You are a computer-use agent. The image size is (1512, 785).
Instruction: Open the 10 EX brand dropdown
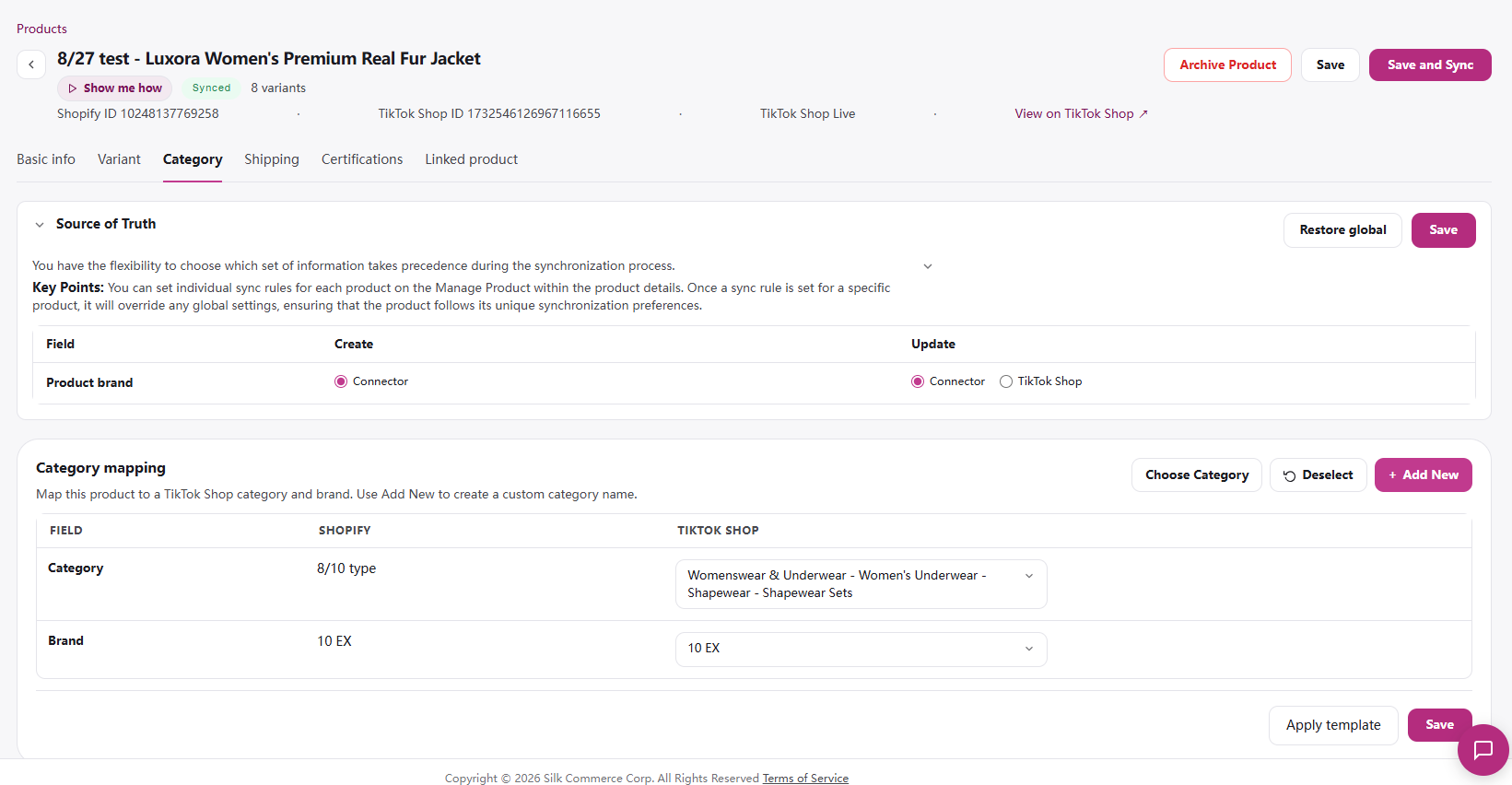pyautogui.click(x=861, y=649)
